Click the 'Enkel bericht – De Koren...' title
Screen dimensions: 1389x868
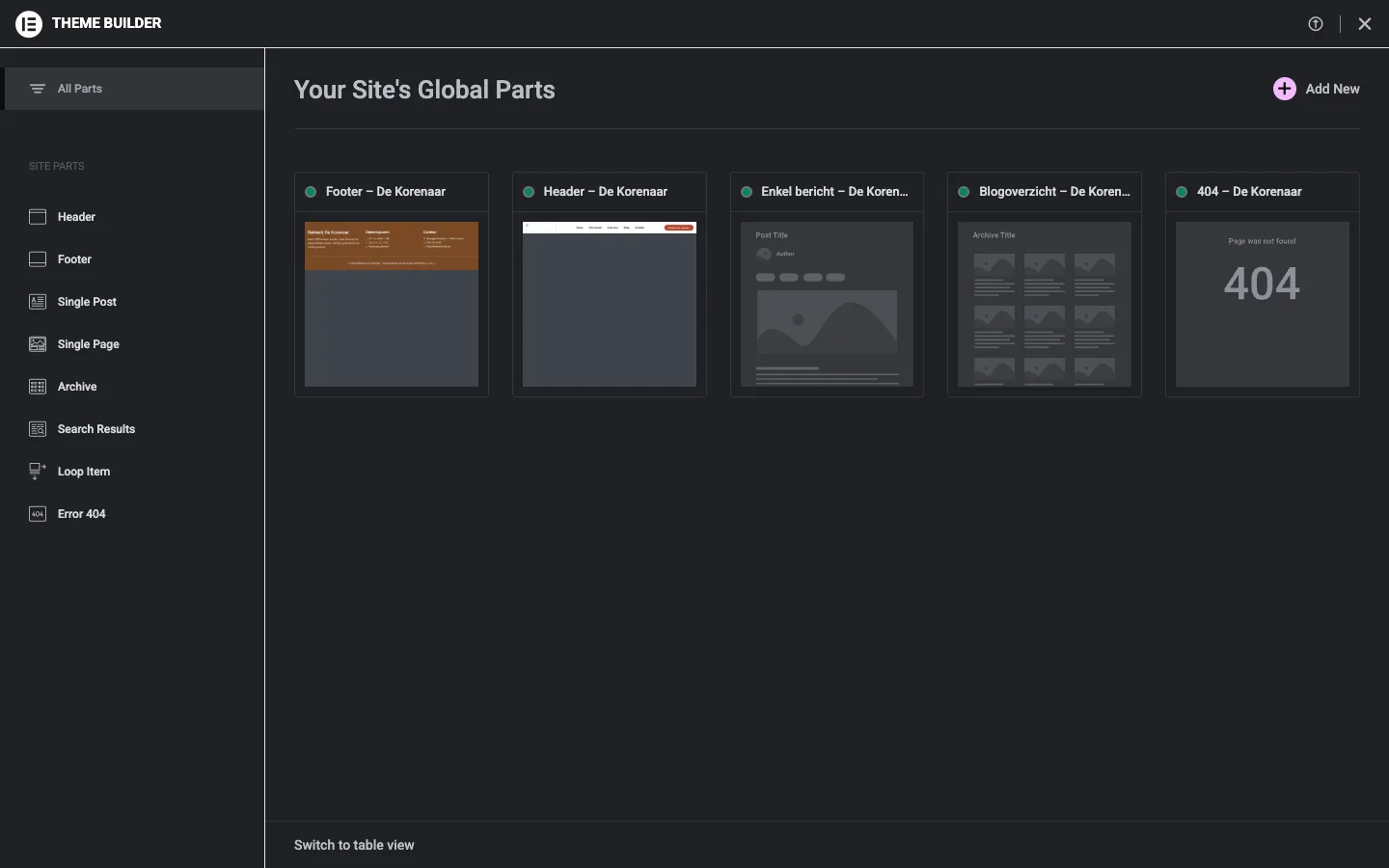pyautogui.click(x=834, y=192)
